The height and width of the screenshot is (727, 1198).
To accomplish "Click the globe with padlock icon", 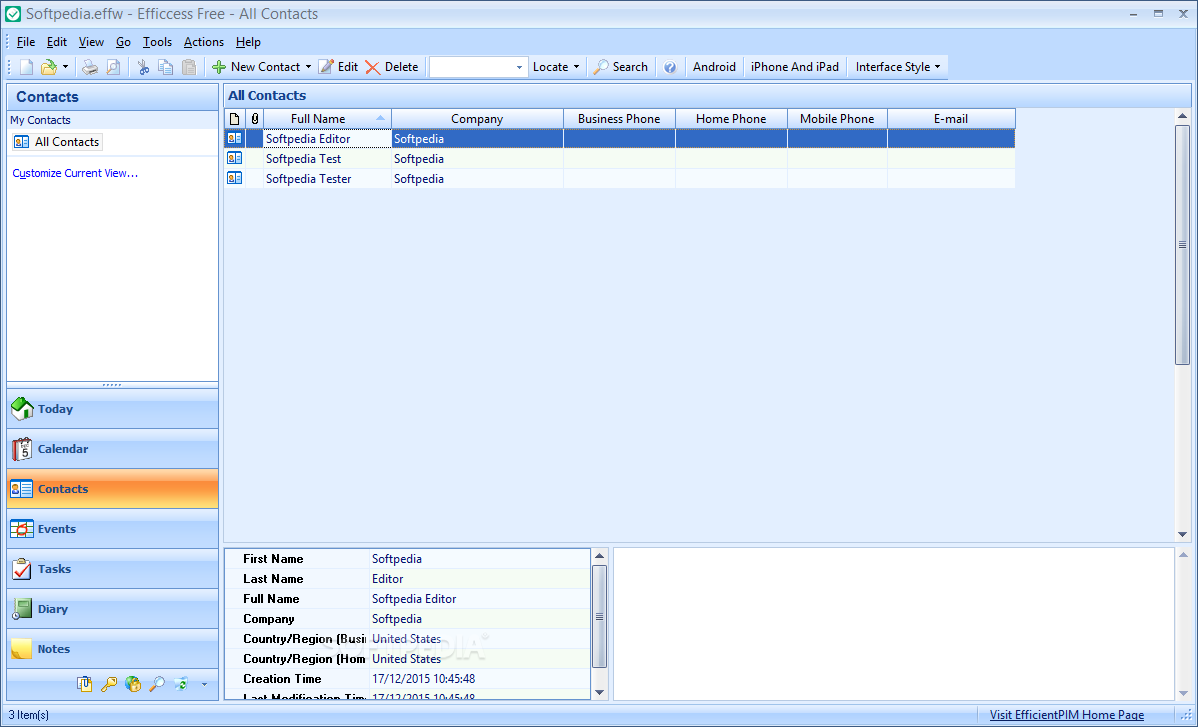I will [133, 684].
